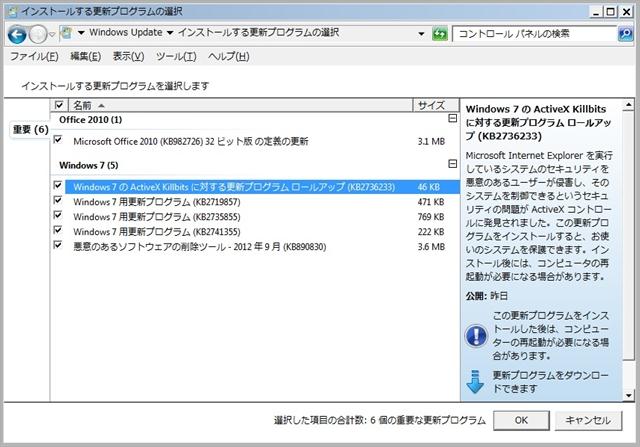Uncheck the ActiveX Killbits KB2736233 update
The height and width of the screenshot is (447, 640).
(58, 185)
